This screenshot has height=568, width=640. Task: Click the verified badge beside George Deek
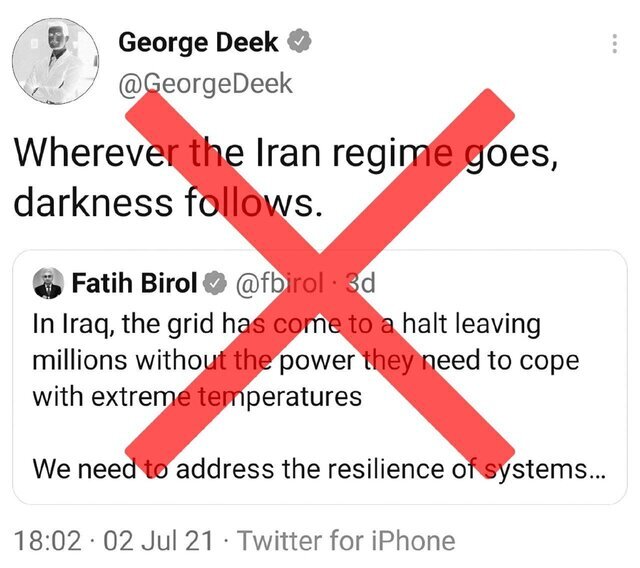pos(299,42)
